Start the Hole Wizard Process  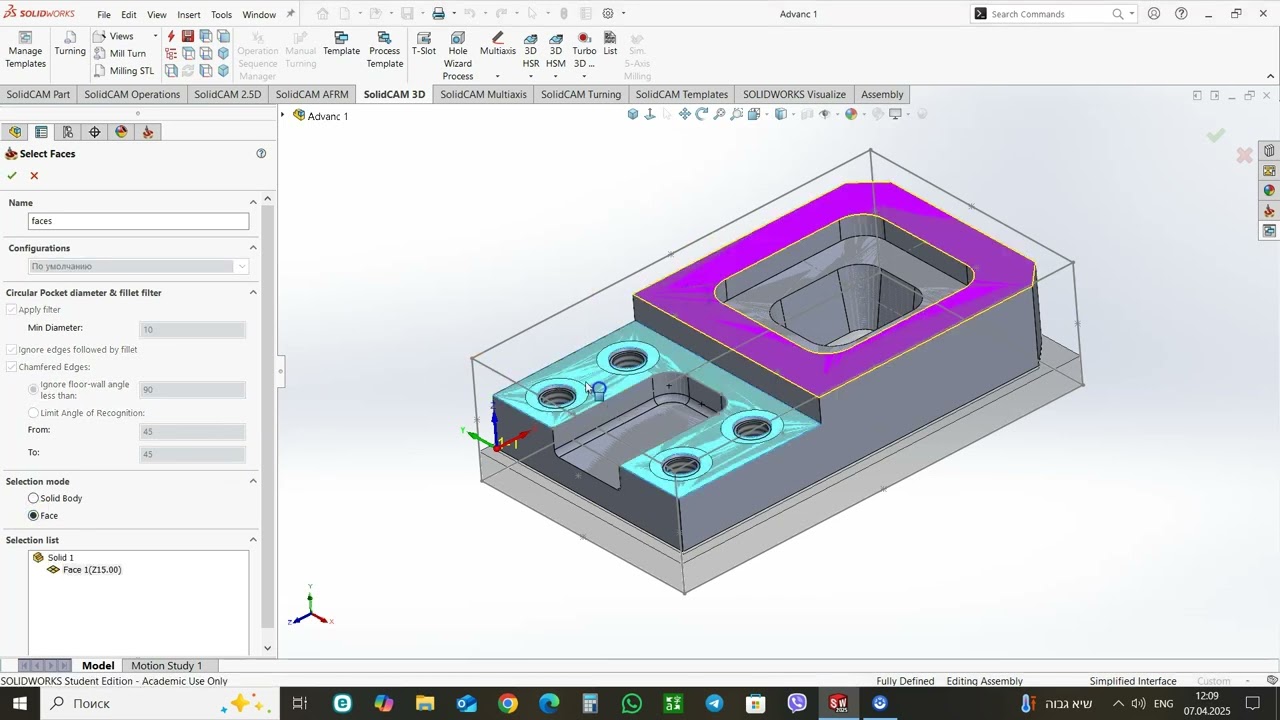(458, 56)
